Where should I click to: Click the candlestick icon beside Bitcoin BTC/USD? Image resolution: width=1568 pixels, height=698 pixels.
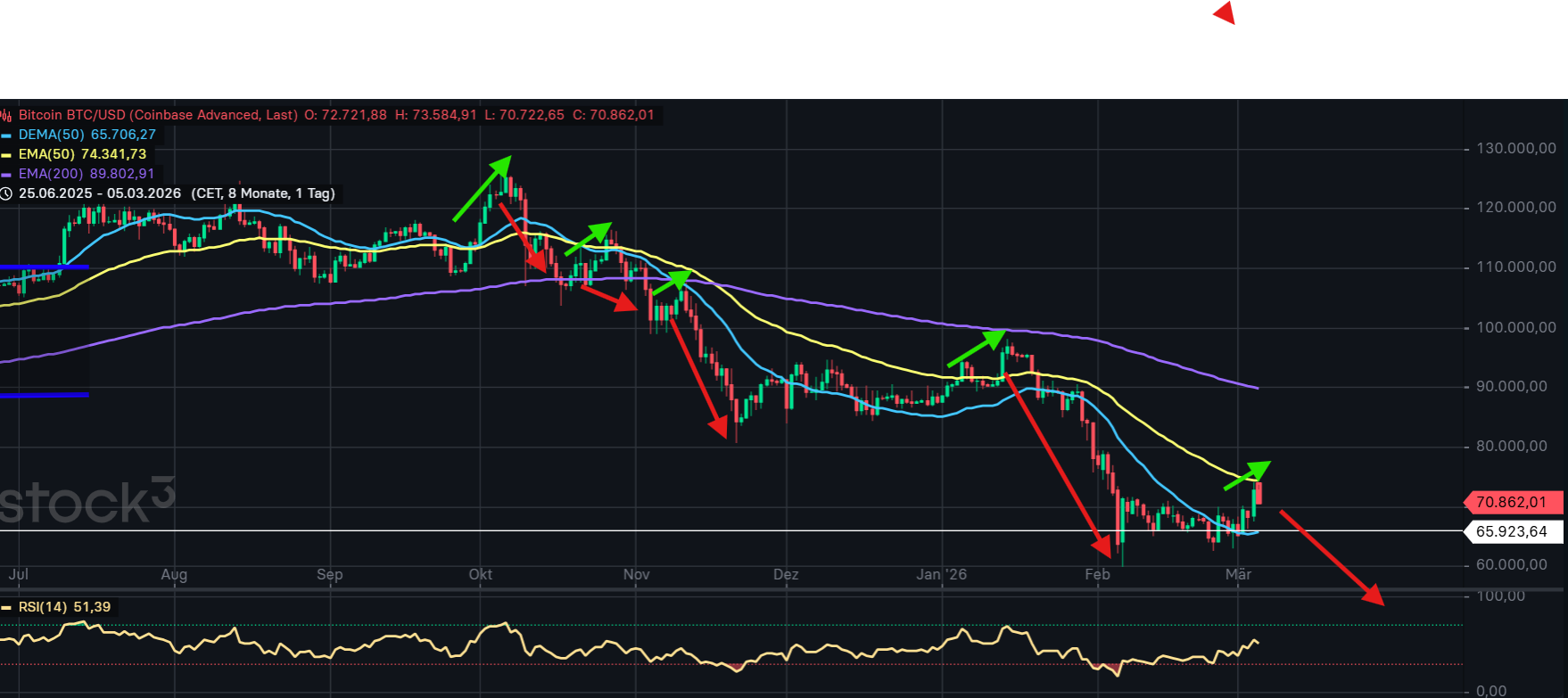tap(6, 115)
